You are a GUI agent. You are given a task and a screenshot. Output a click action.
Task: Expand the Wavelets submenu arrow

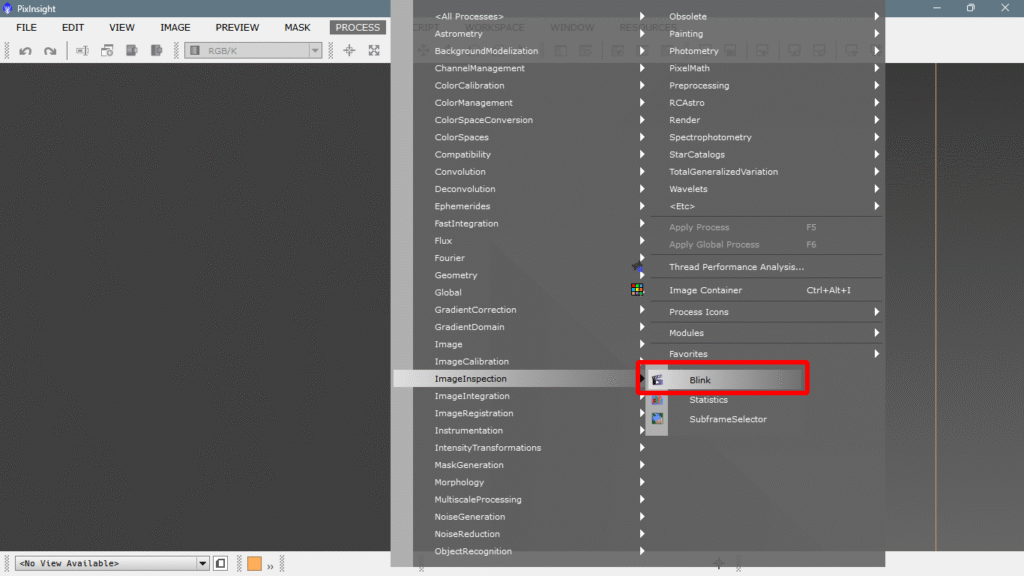[x=876, y=189]
